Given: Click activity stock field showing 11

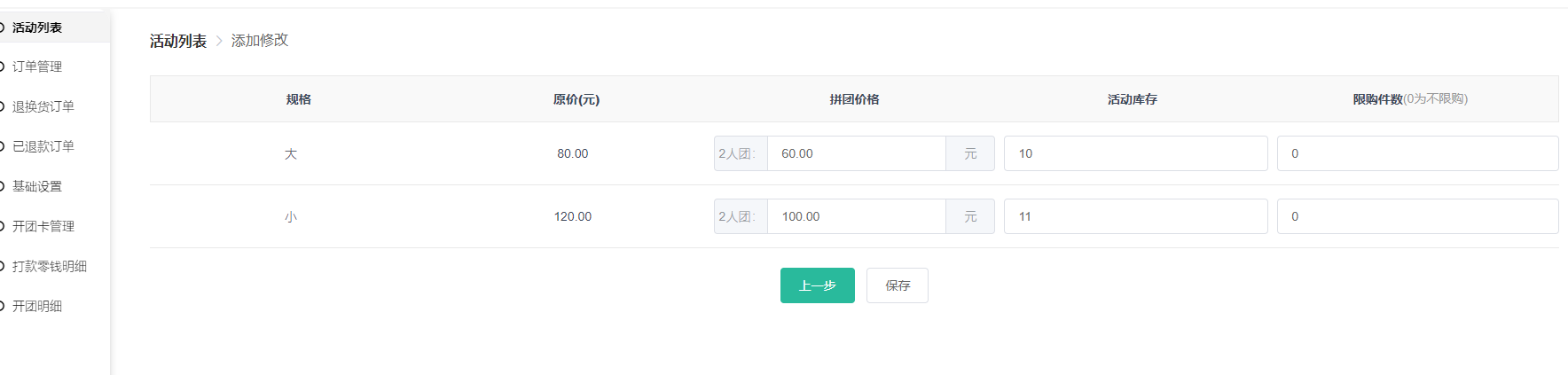Looking at the screenshot, I should click(x=1135, y=216).
